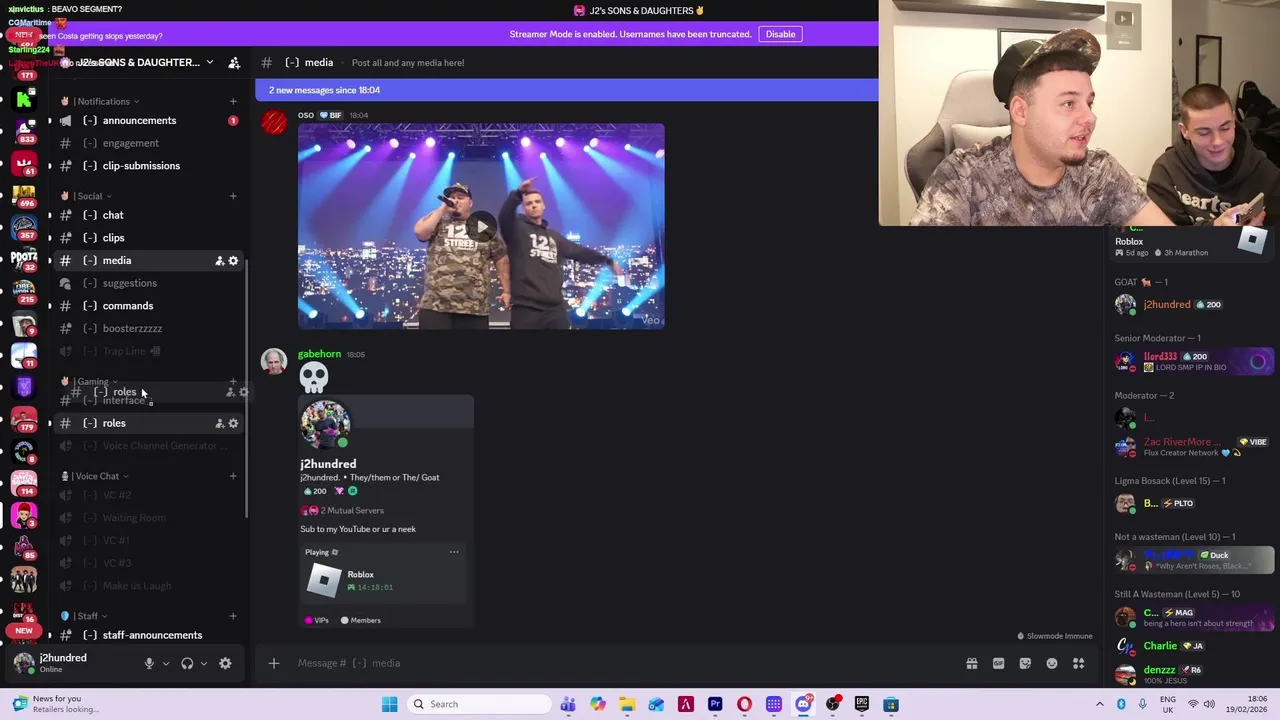Toggle microphone mute in user panel
The image size is (1280, 720).
click(x=149, y=663)
